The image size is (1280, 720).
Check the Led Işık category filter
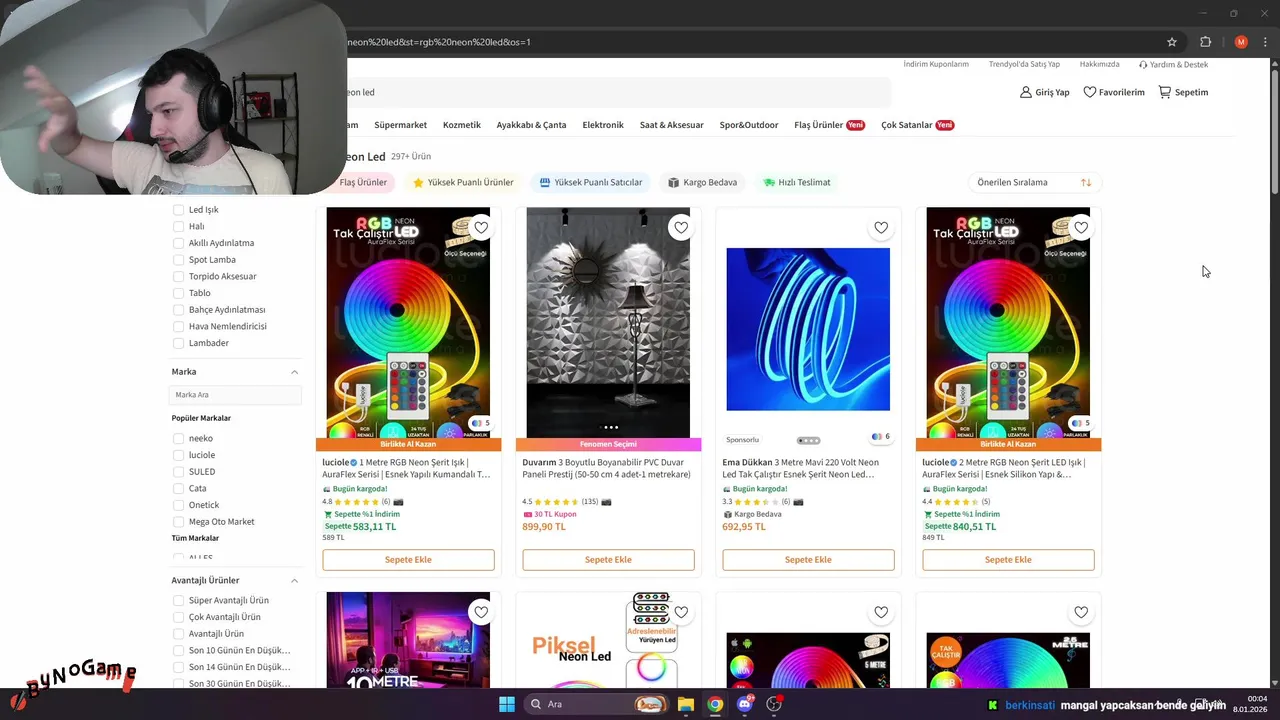[178, 210]
